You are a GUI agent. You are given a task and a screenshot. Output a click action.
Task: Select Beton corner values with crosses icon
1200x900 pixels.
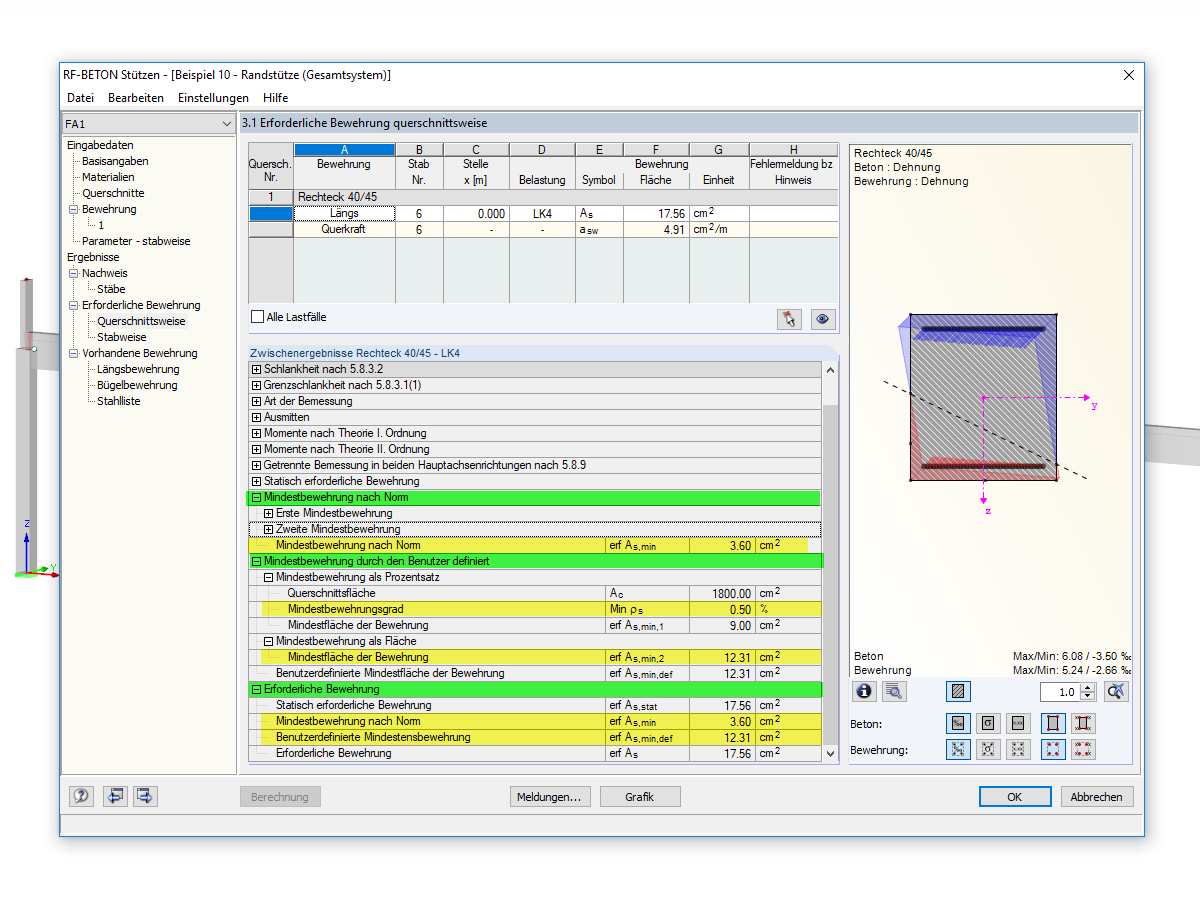pyautogui.click(x=1083, y=723)
